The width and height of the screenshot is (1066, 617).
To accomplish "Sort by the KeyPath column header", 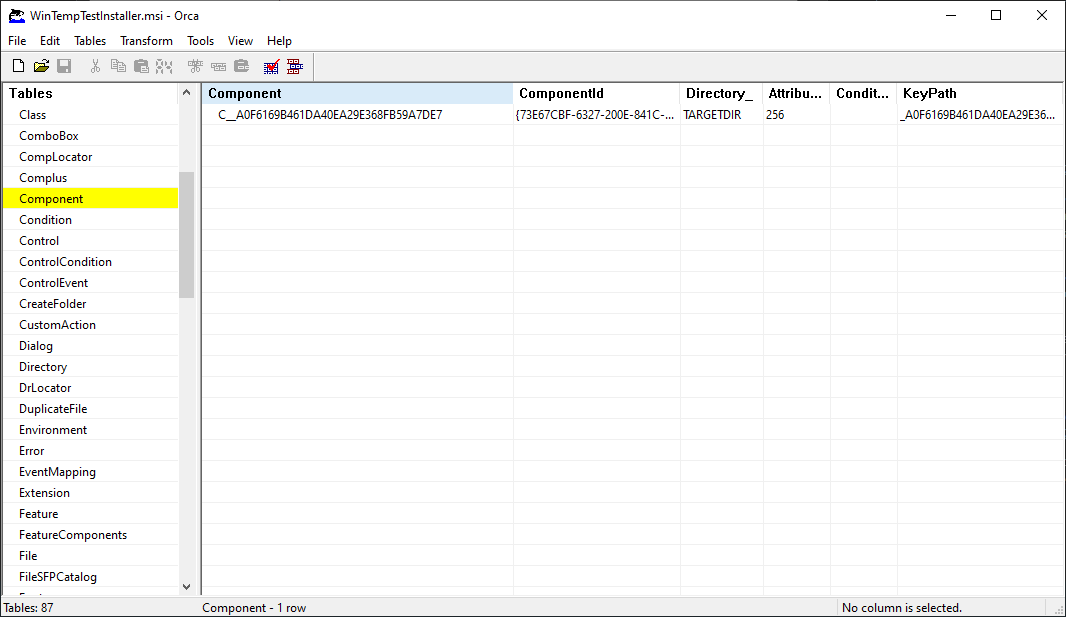I will 979,93.
